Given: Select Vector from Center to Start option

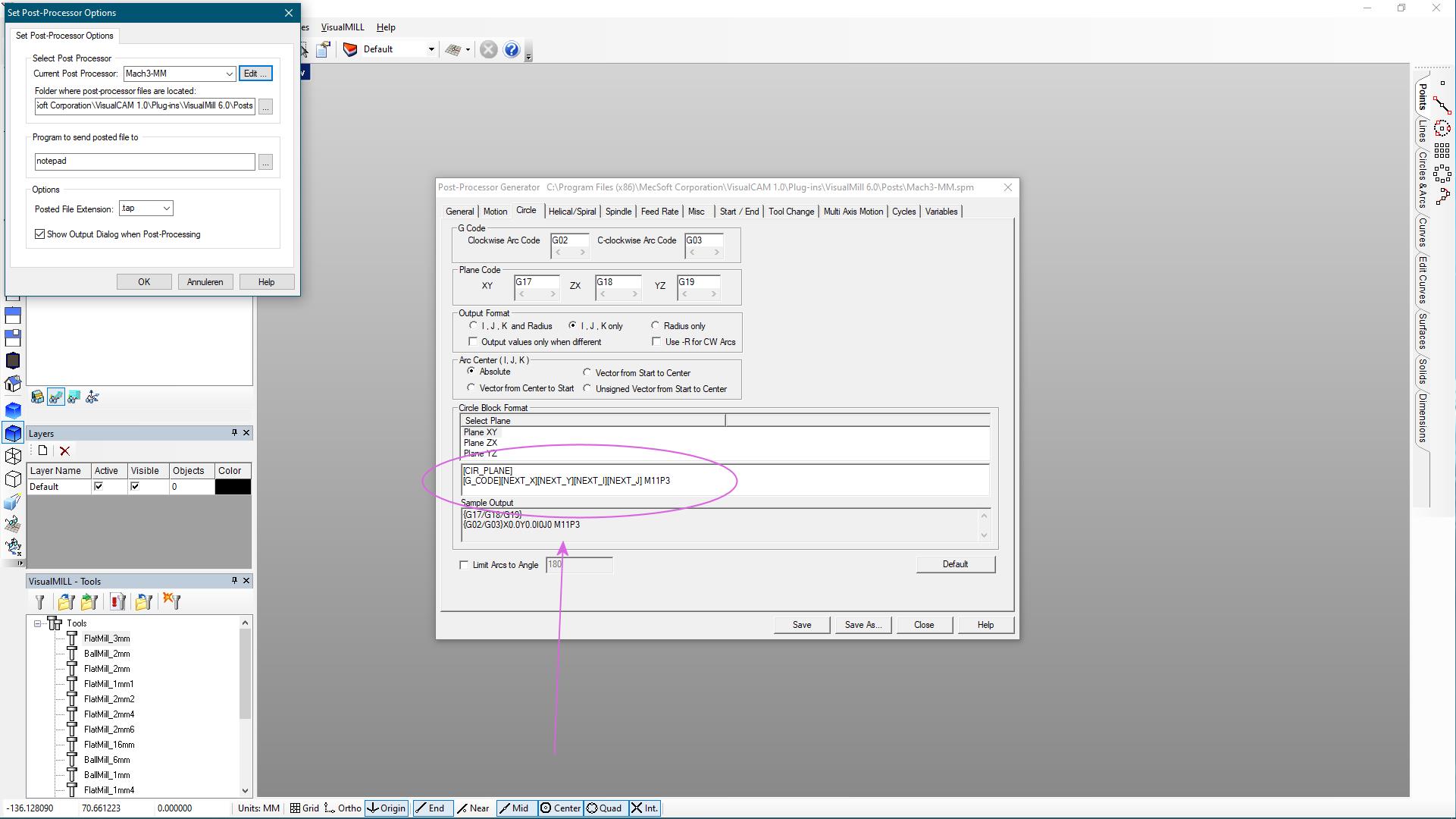Looking at the screenshot, I should [x=471, y=388].
